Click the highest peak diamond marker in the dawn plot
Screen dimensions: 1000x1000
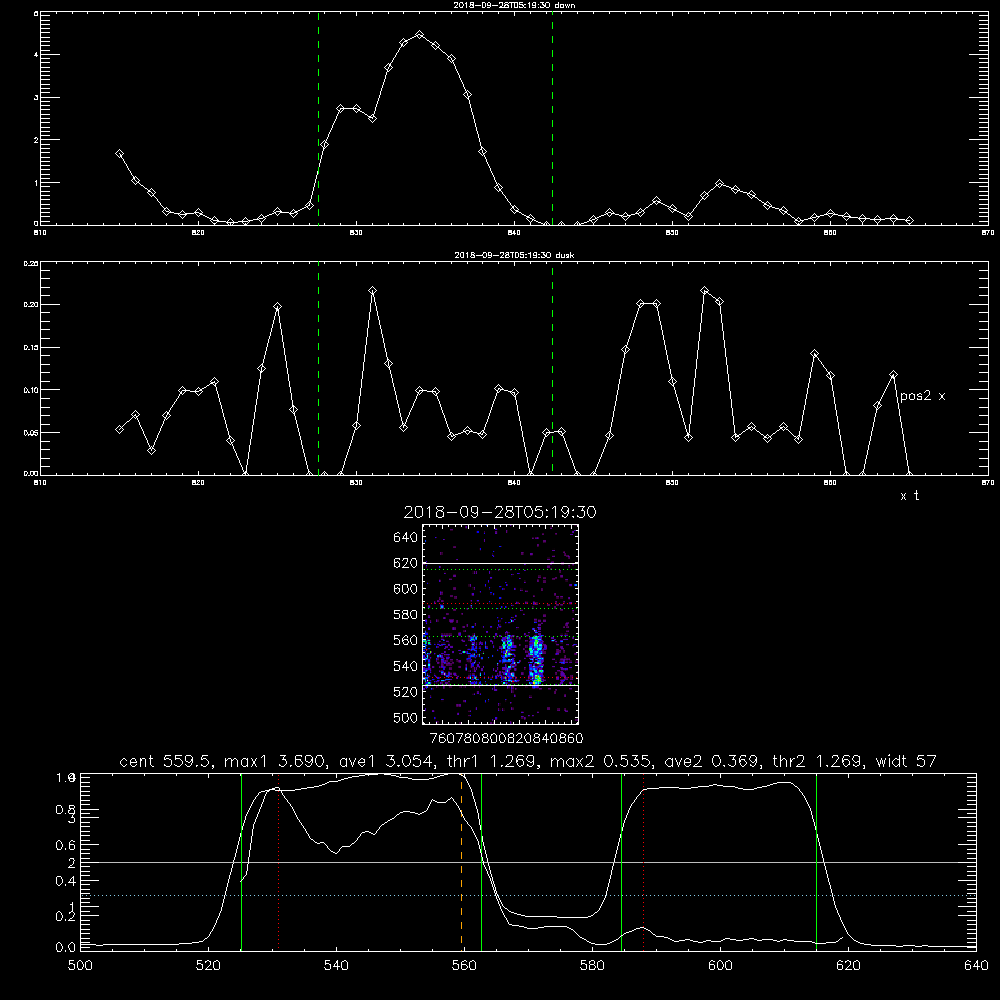tap(419, 34)
